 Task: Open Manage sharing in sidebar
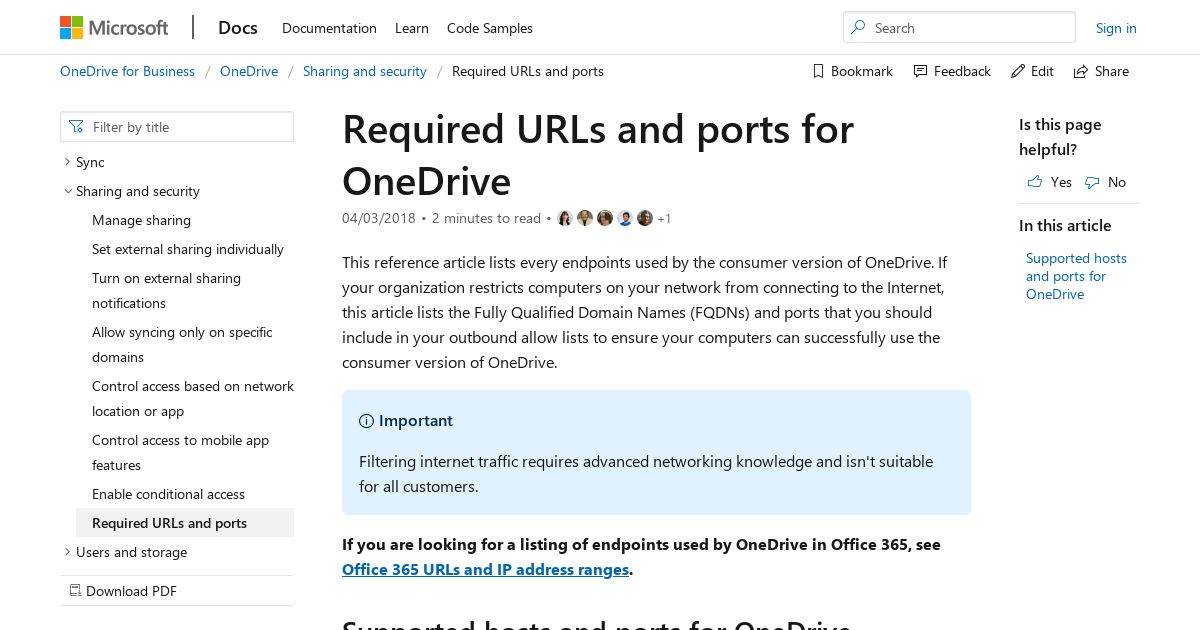(141, 220)
